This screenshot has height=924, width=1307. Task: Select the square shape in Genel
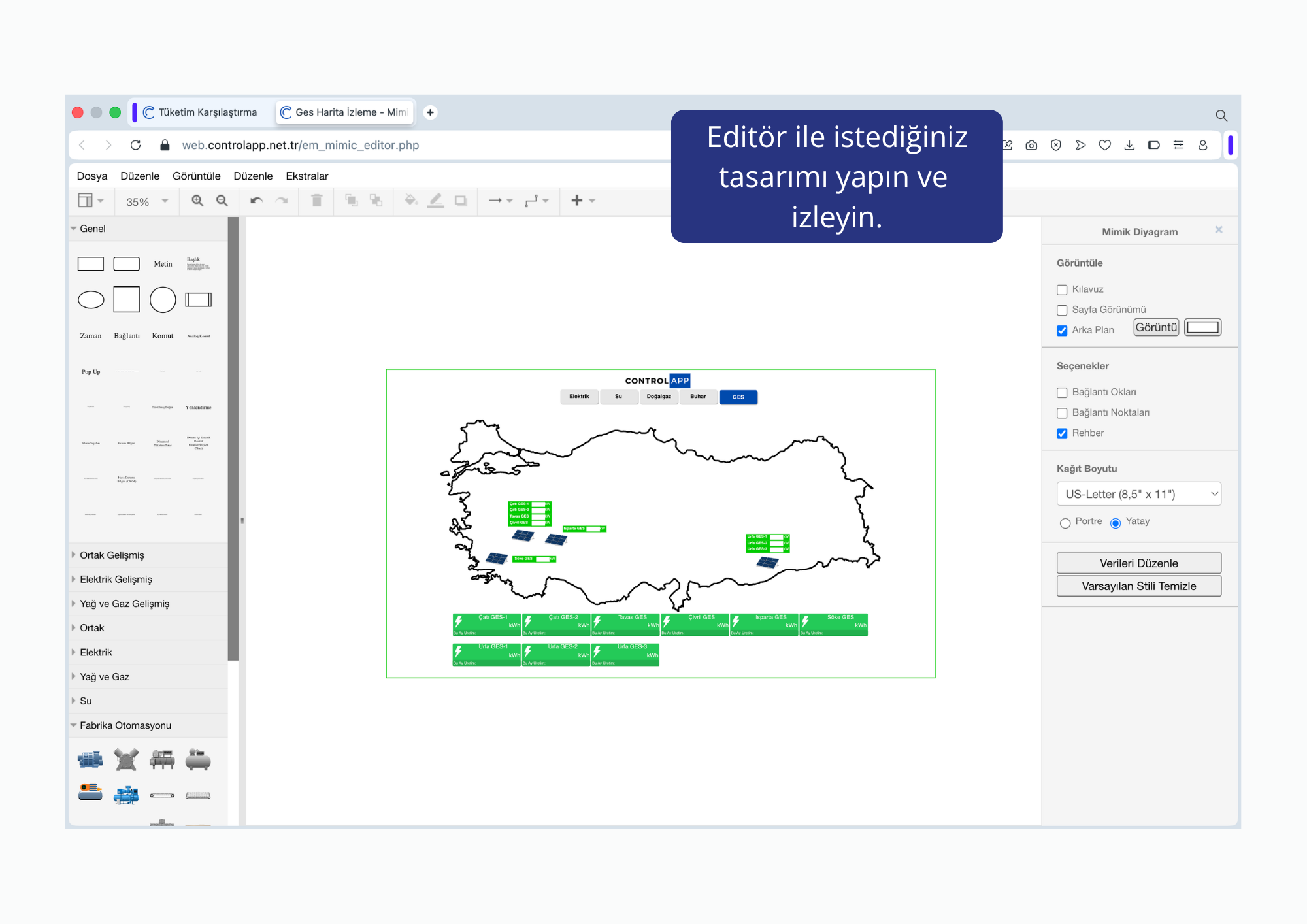tap(127, 300)
